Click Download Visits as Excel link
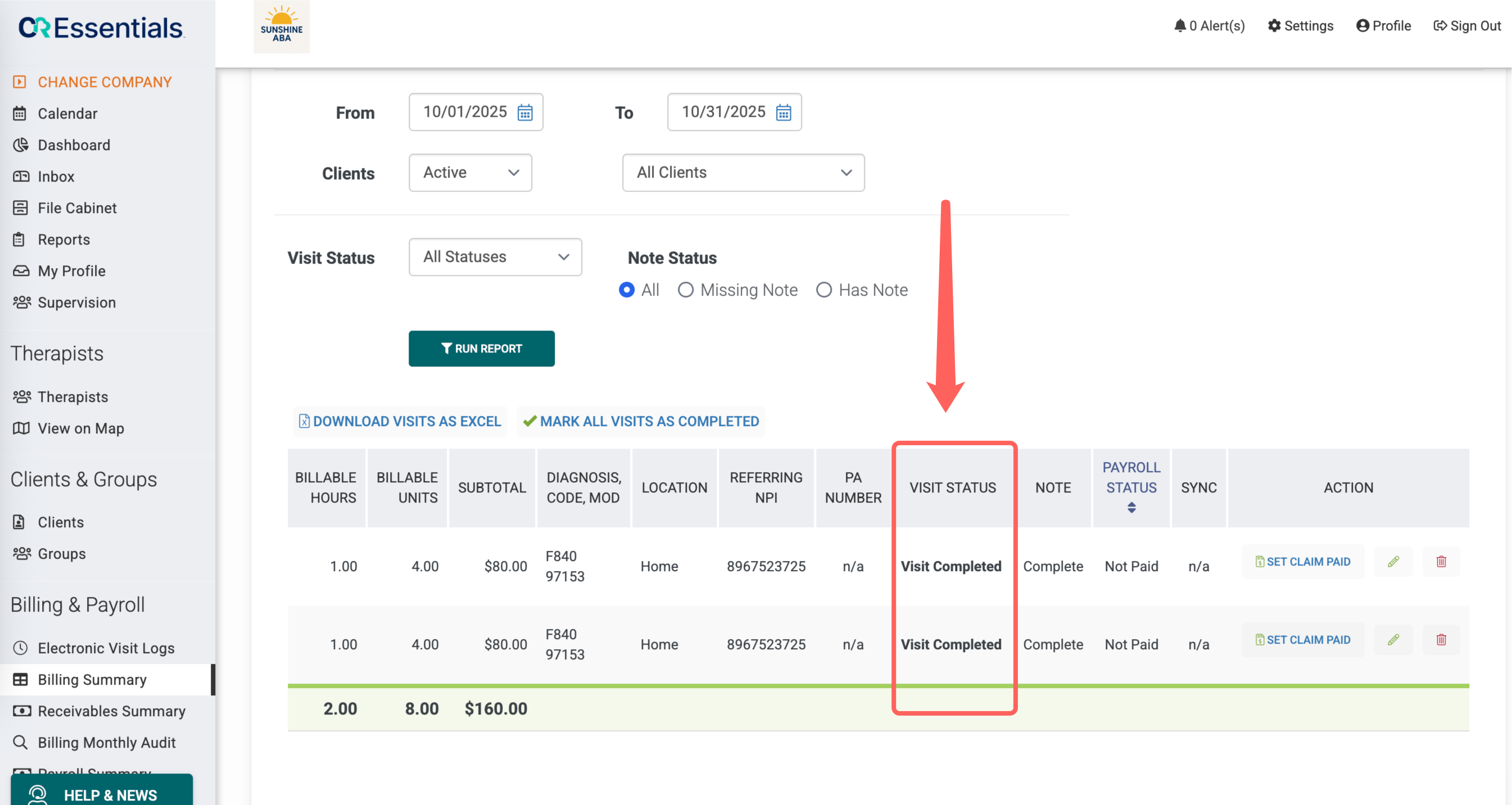1512x805 pixels. click(400, 422)
